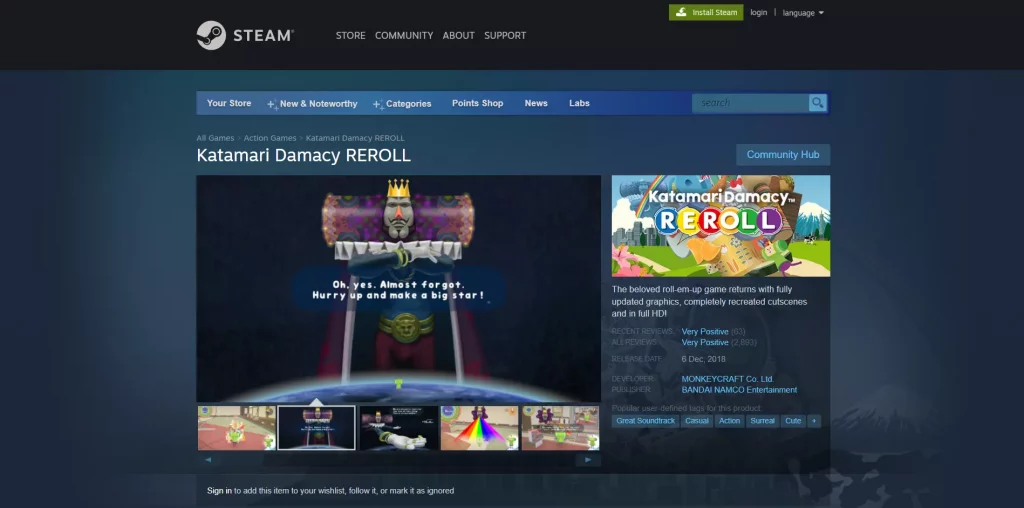This screenshot has width=1024, height=508.
Task: Click Katamari Damacy REROLL breadcrumb
Action: coord(355,138)
